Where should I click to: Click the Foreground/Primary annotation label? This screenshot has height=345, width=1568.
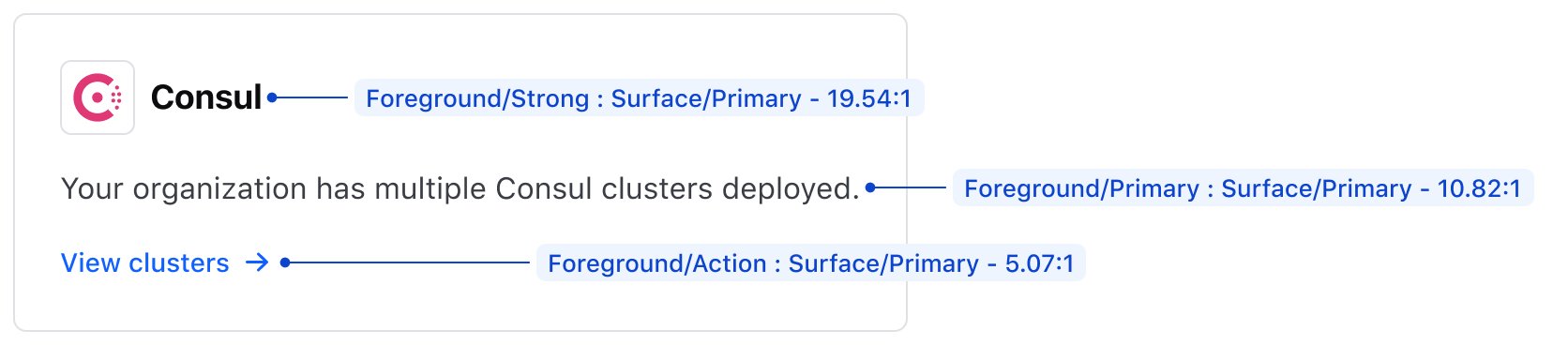click(1243, 187)
